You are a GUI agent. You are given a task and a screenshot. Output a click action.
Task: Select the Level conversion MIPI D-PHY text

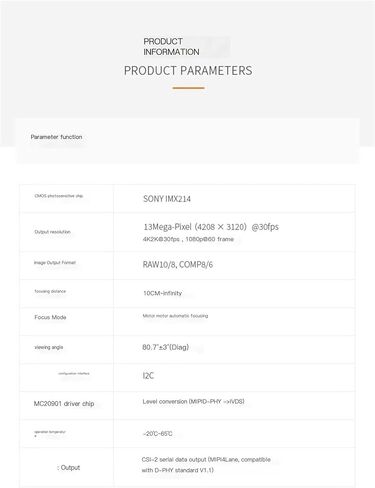coord(193,401)
